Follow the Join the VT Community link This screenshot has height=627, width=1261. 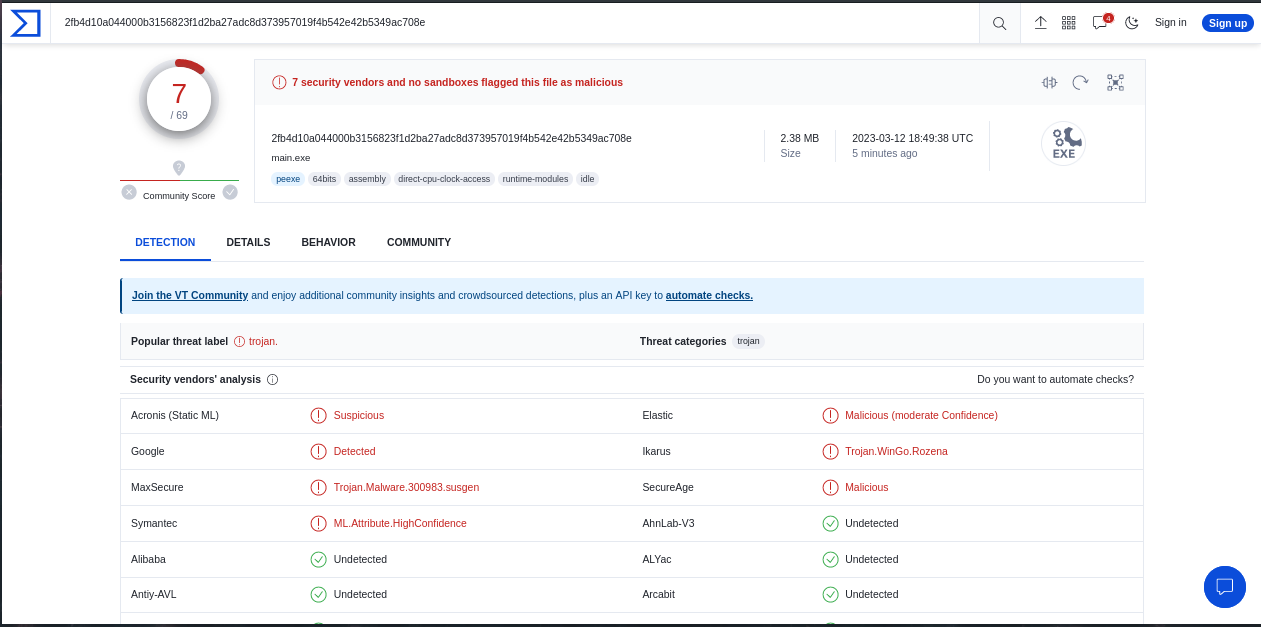click(190, 295)
